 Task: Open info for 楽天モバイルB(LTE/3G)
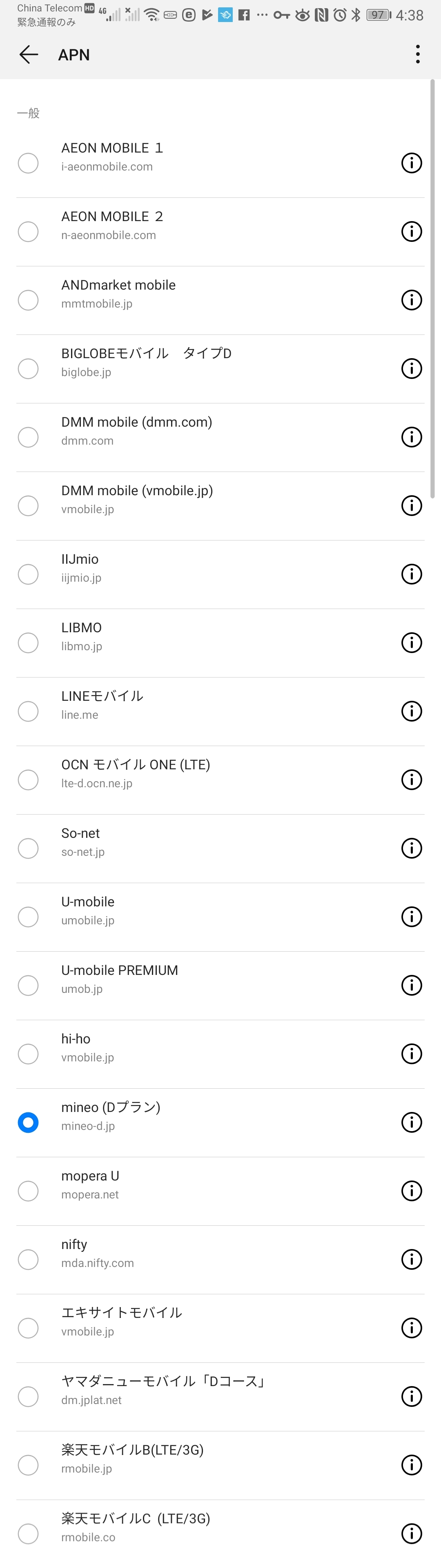click(411, 1465)
